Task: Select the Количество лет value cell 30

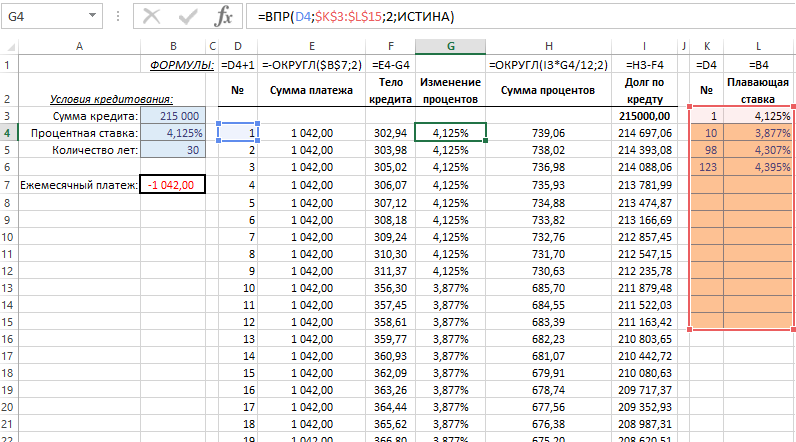Action: [x=173, y=150]
